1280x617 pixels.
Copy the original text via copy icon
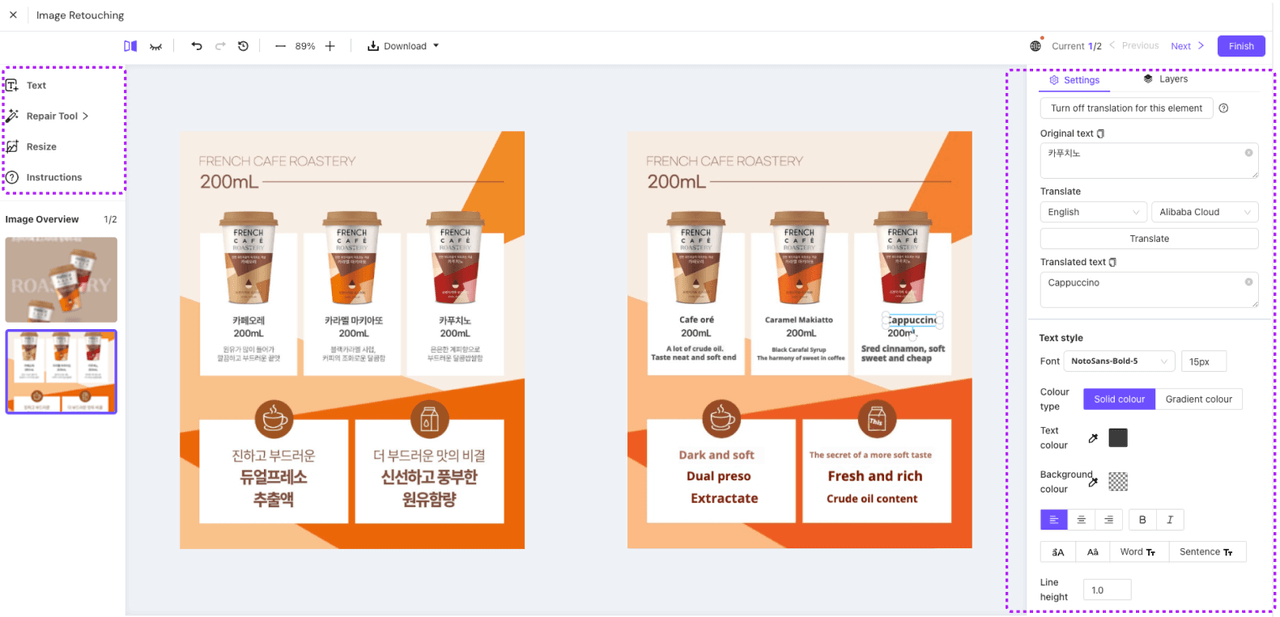[x=1100, y=133]
